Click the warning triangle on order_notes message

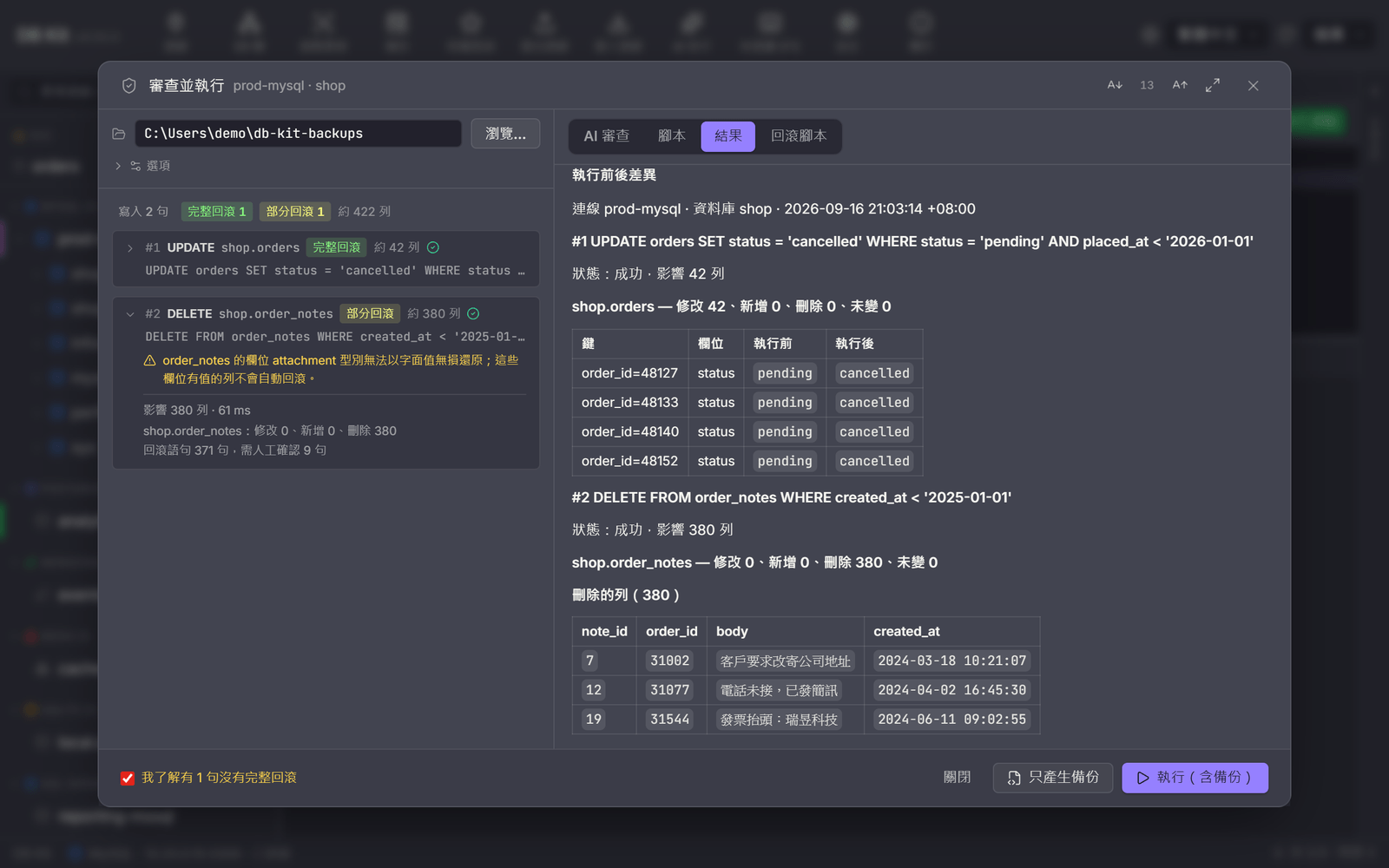point(149,360)
